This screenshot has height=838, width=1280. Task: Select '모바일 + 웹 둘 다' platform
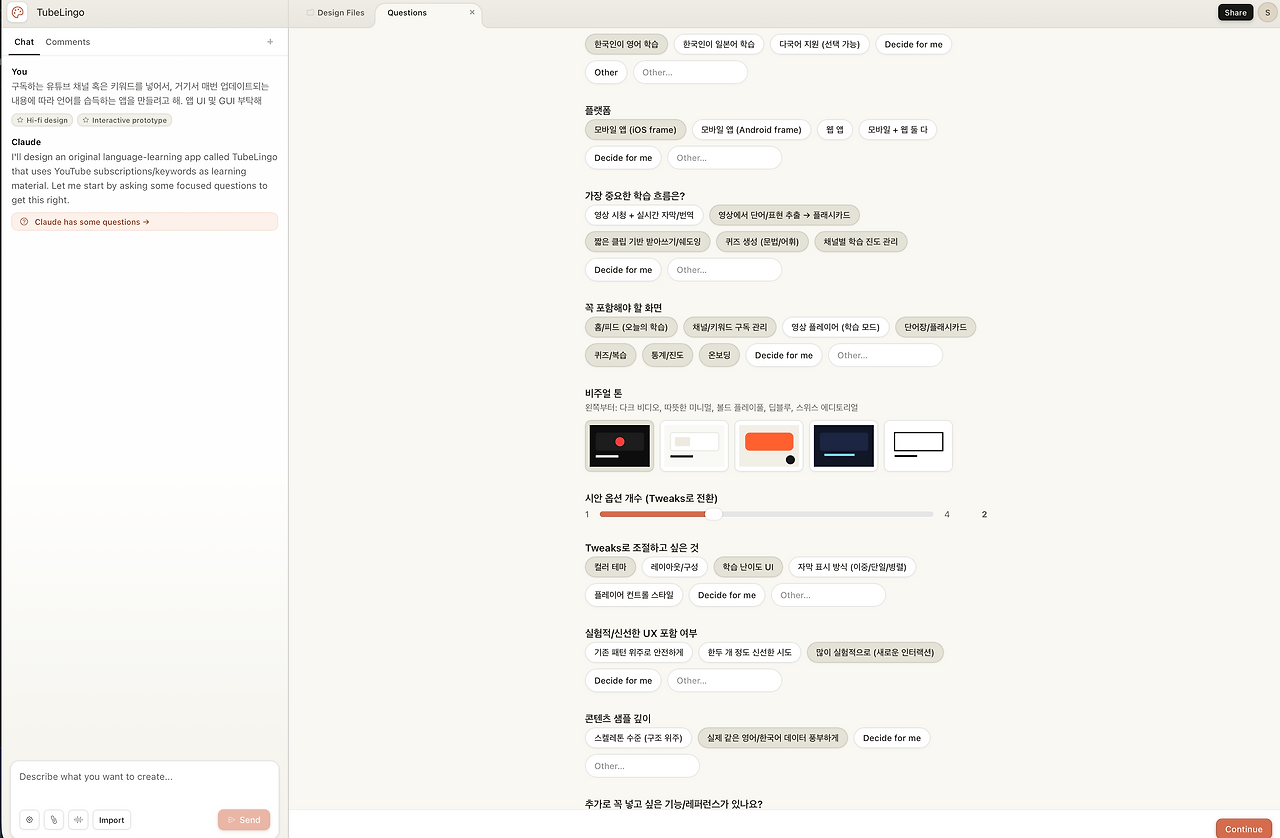click(x=898, y=130)
